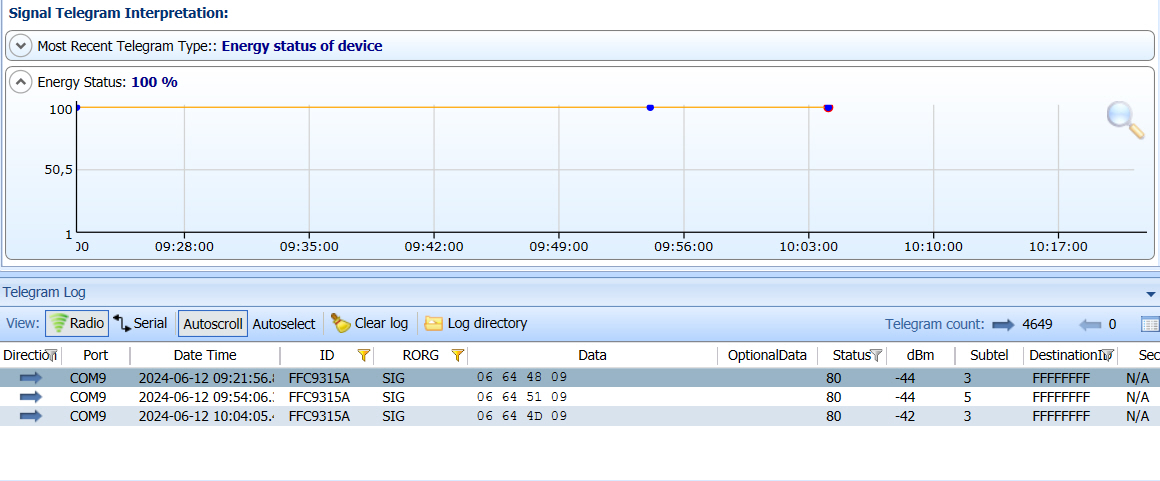Clear log using the broom button
Viewport: 1160px width, 481px height.
coord(370,323)
